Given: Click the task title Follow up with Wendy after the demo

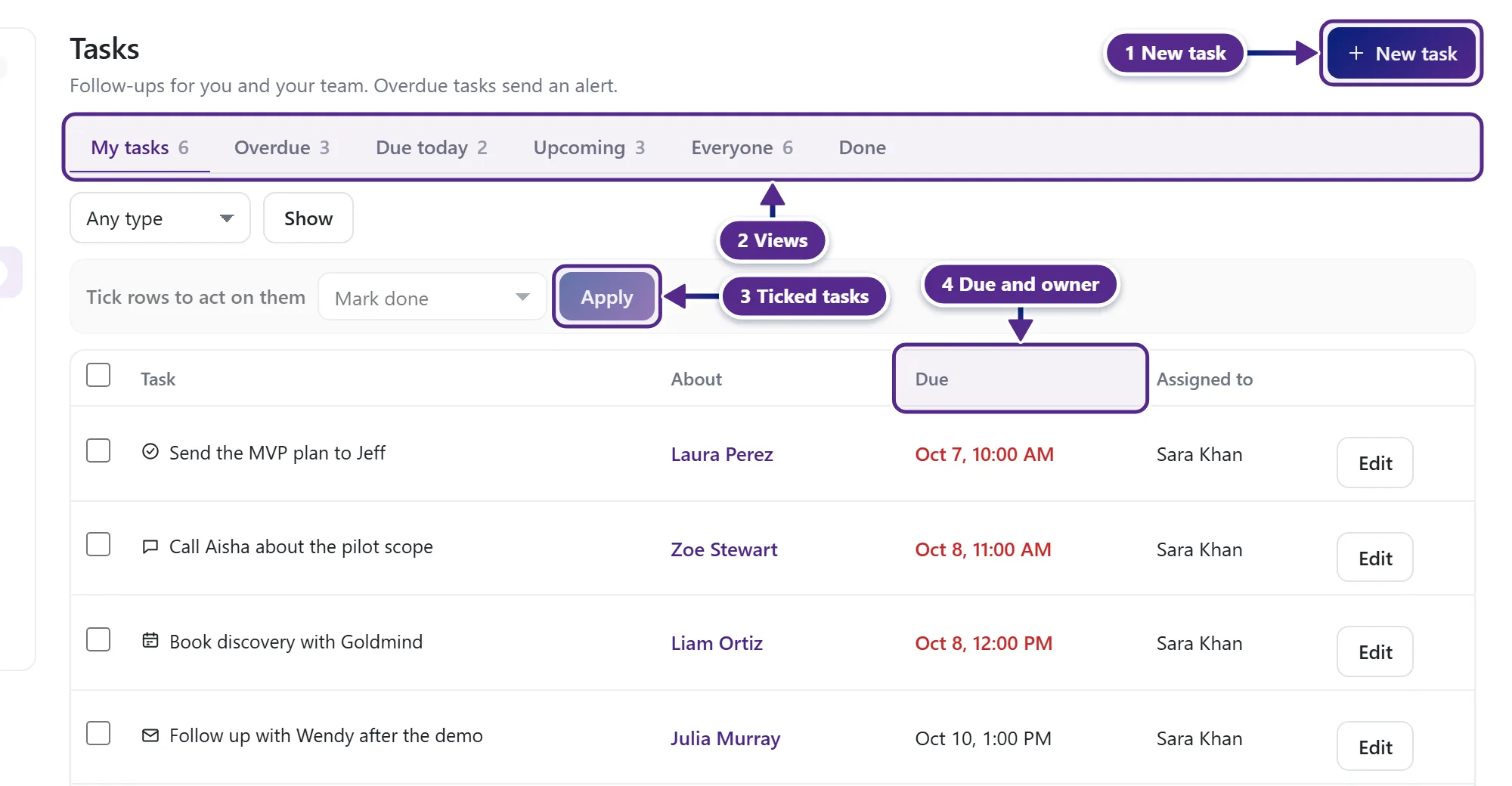Looking at the screenshot, I should 326,735.
